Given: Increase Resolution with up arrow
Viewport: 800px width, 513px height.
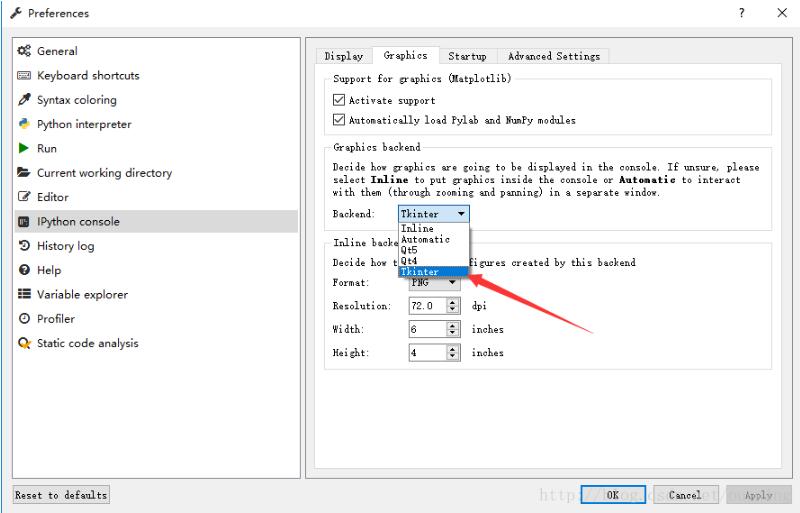Looking at the screenshot, I should pos(453,302).
